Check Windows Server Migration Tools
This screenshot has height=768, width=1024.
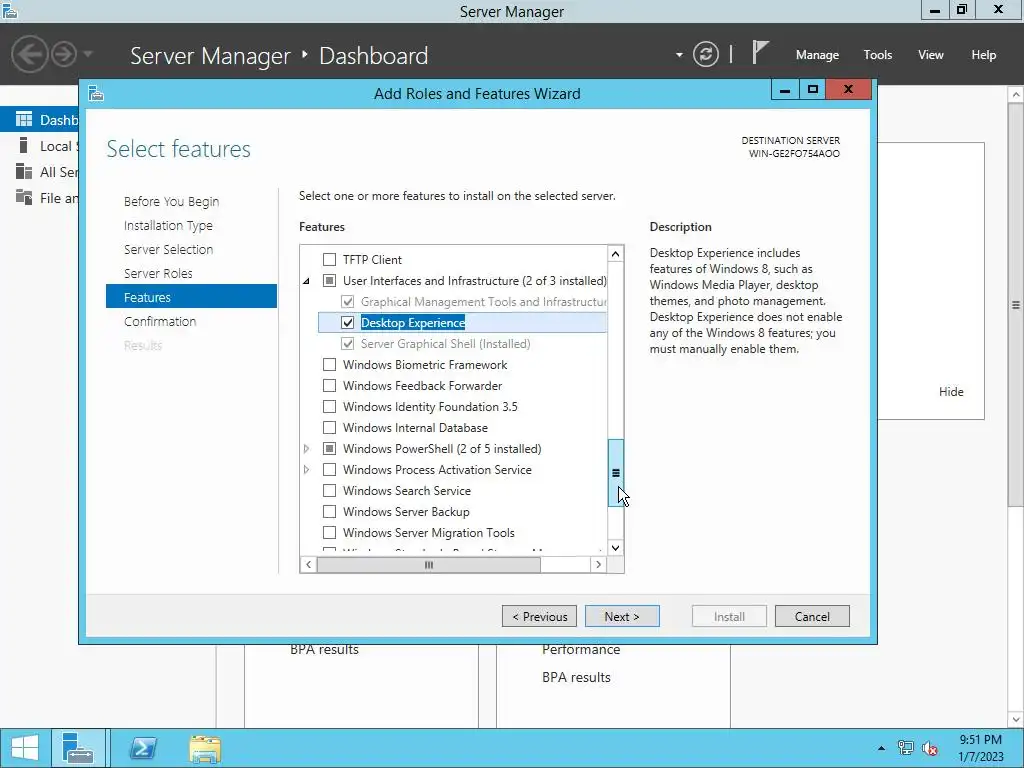pos(330,532)
